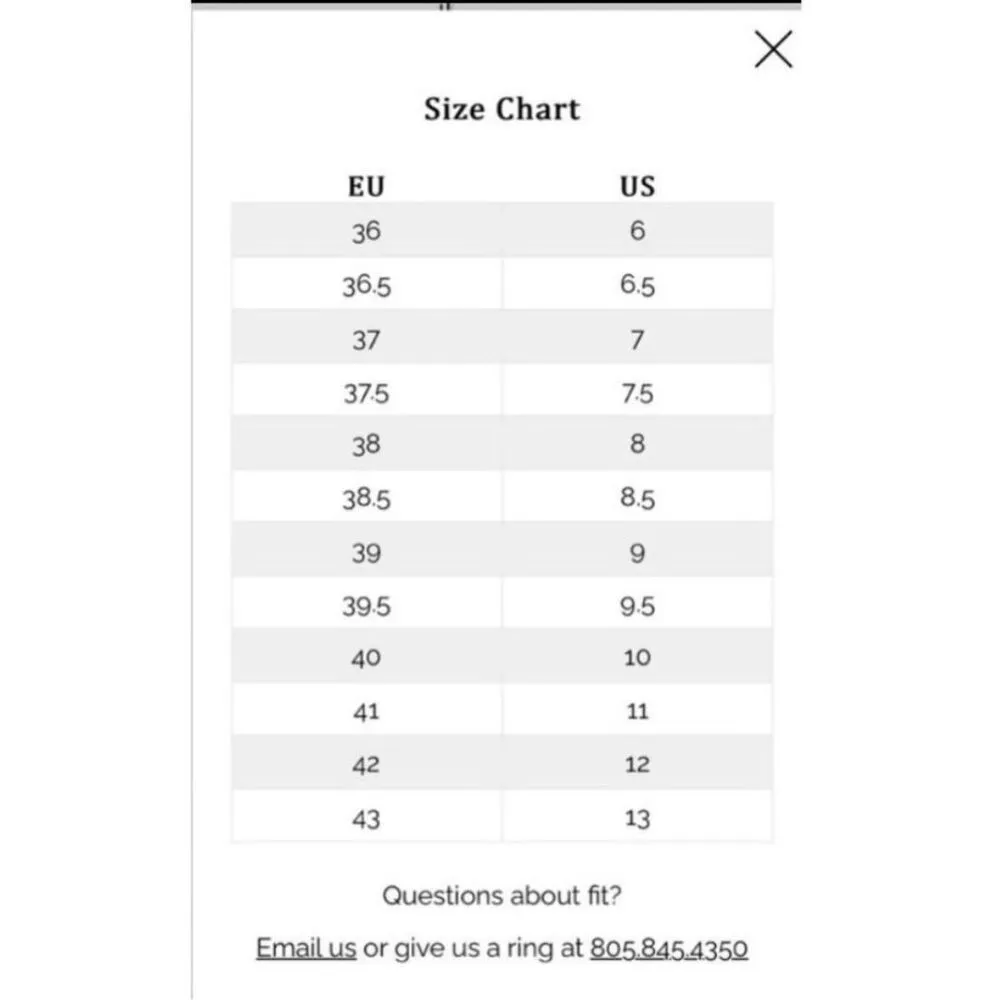Image resolution: width=1000 pixels, height=1000 pixels.
Task: Click the EU column header
Action: tap(366, 186)
